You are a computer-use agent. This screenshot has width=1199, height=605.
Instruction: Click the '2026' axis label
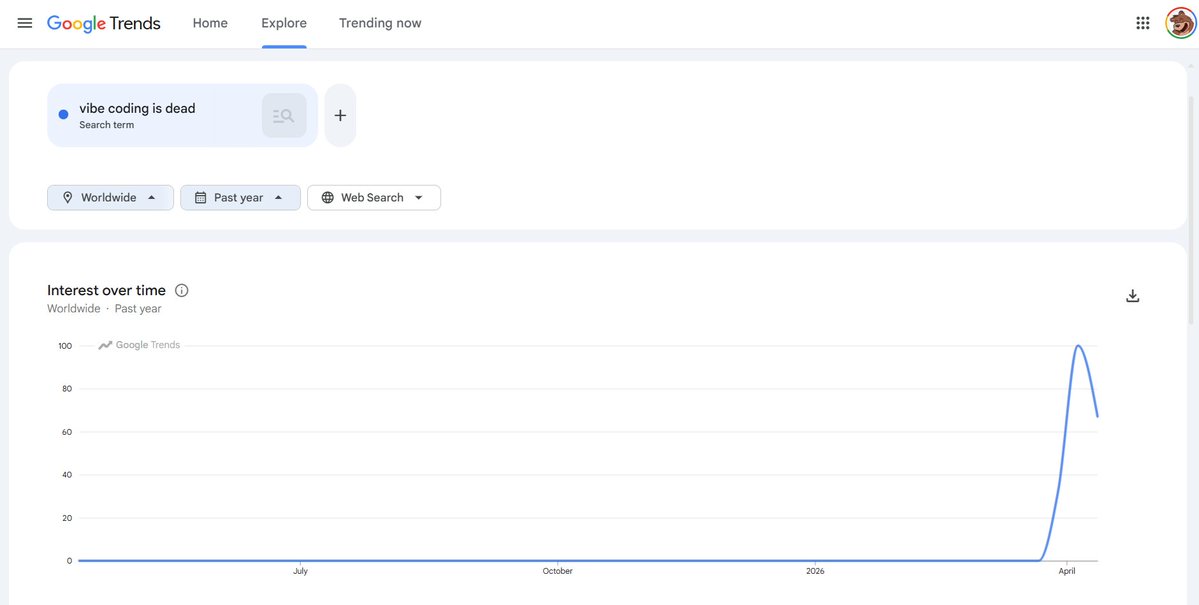815,571
